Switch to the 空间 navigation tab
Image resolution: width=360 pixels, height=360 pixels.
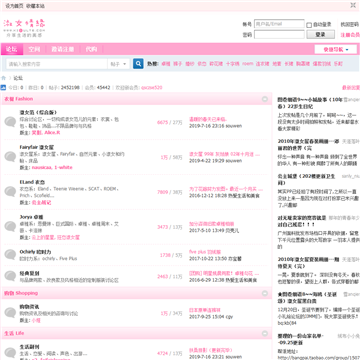pyautogui.click(x=34, y=49)
